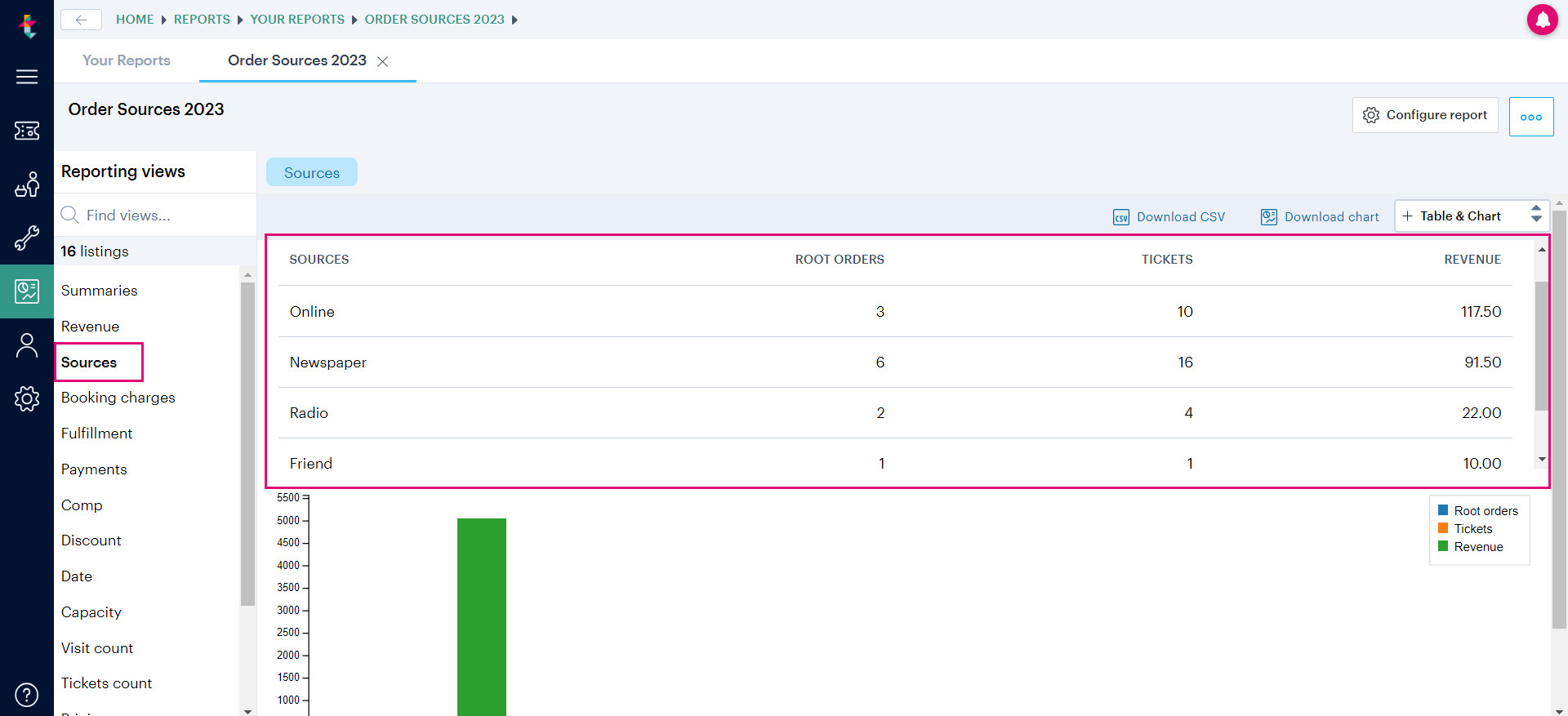Click the Newspaper source row
The height and width of the screenshot is (716, 1568).
point(895,362)
